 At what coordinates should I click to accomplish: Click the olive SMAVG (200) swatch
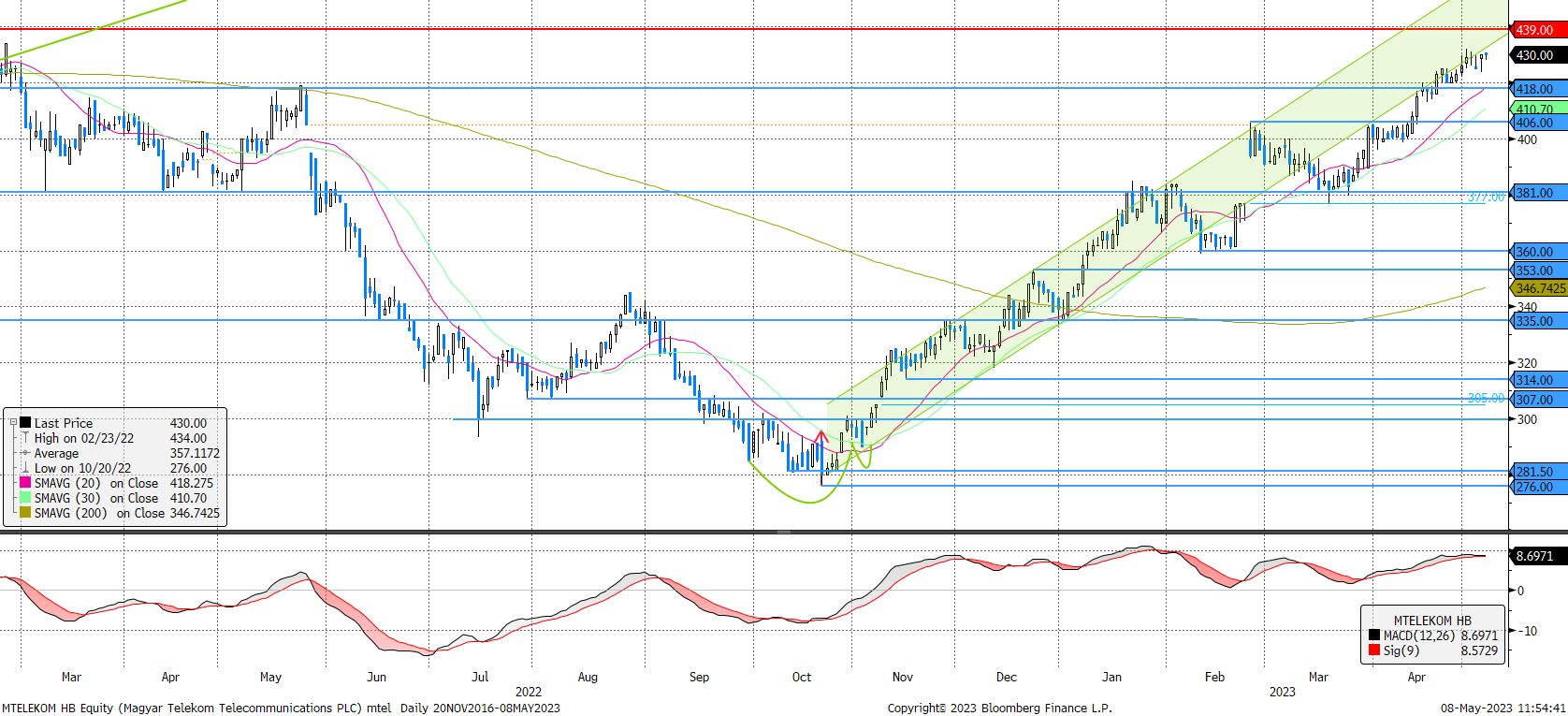[x=25, y=513]
